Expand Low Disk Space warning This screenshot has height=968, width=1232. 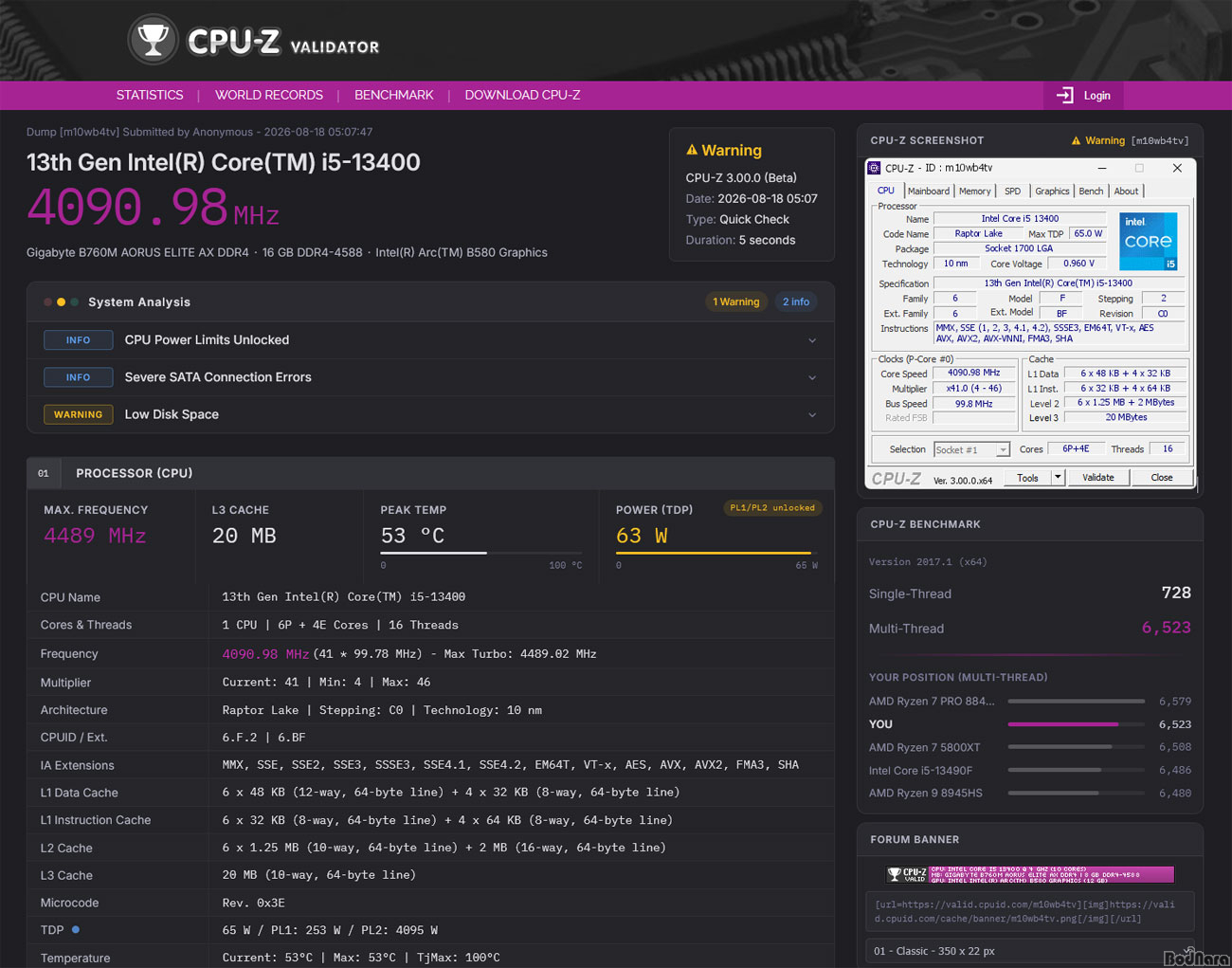(x=430, y=414)
